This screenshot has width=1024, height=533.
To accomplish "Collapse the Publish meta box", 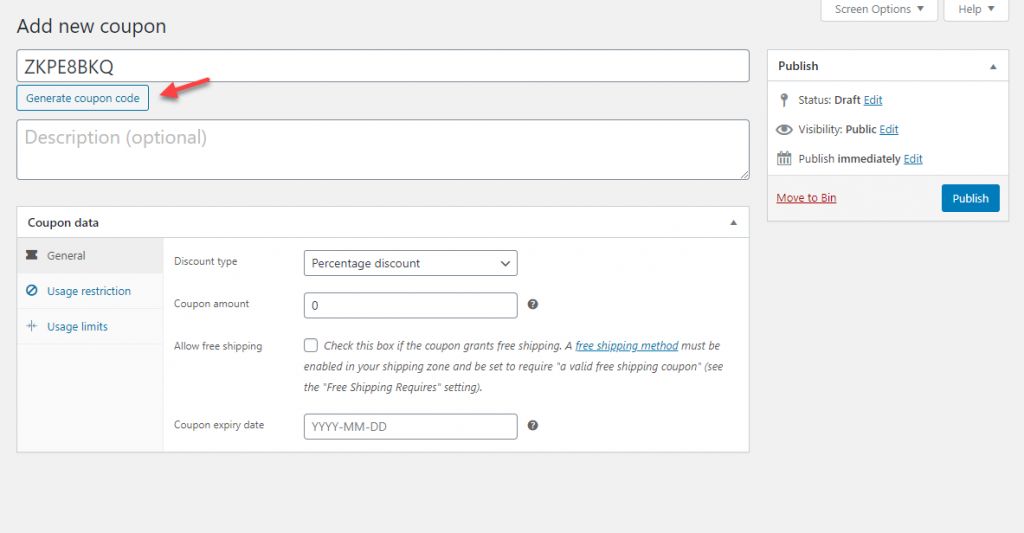I will click(x=993, y=67).
